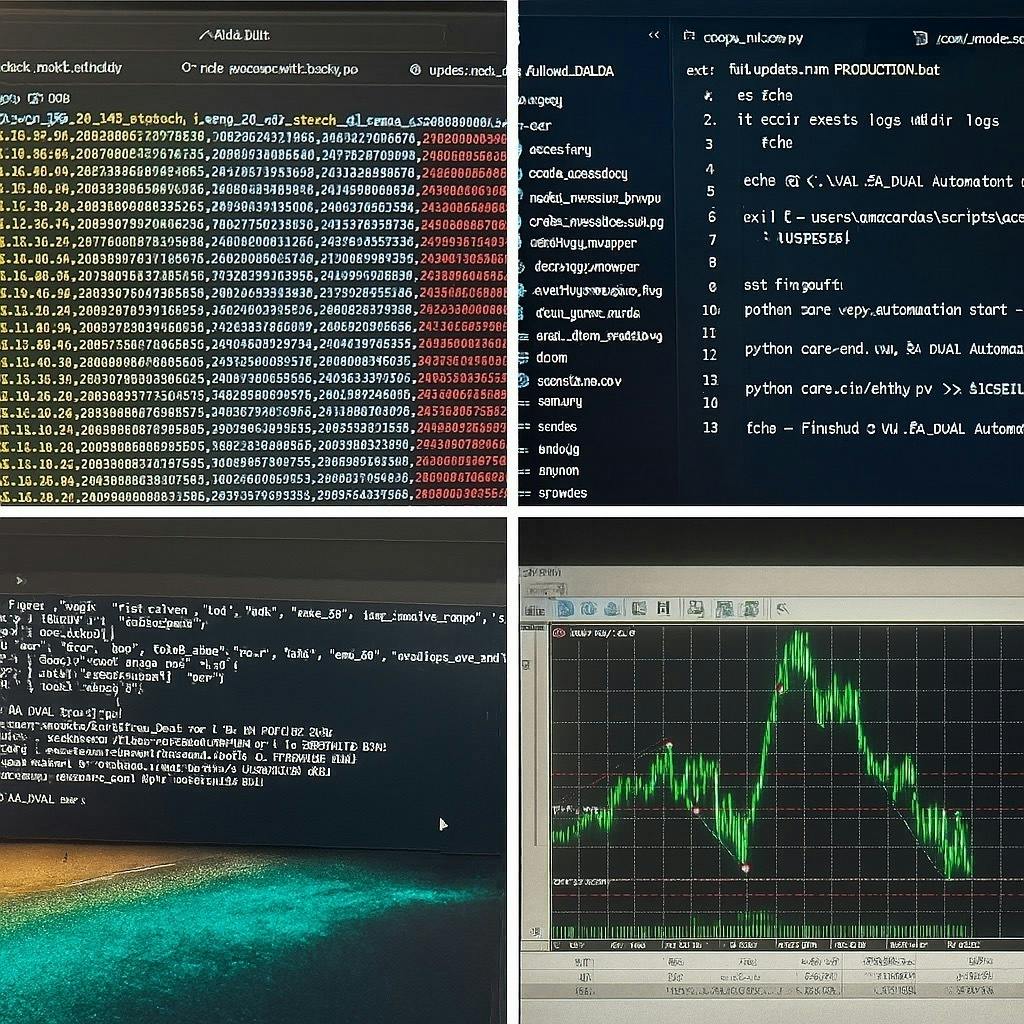This screenshot has height=1024, width=1024.
Task: Select the srowdes entry in the sidebar
Action: pyautogui.click(x=562, y=493)
